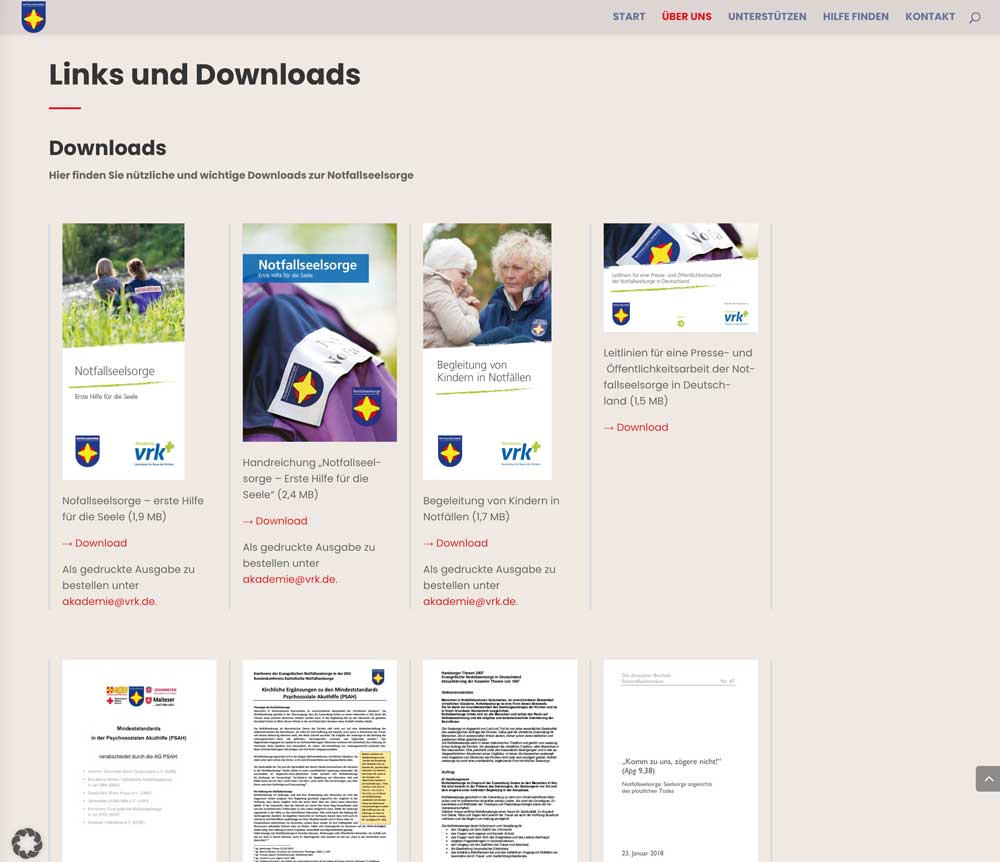
Task: Select ÜBER UNS in navigation
Action: 686,17
